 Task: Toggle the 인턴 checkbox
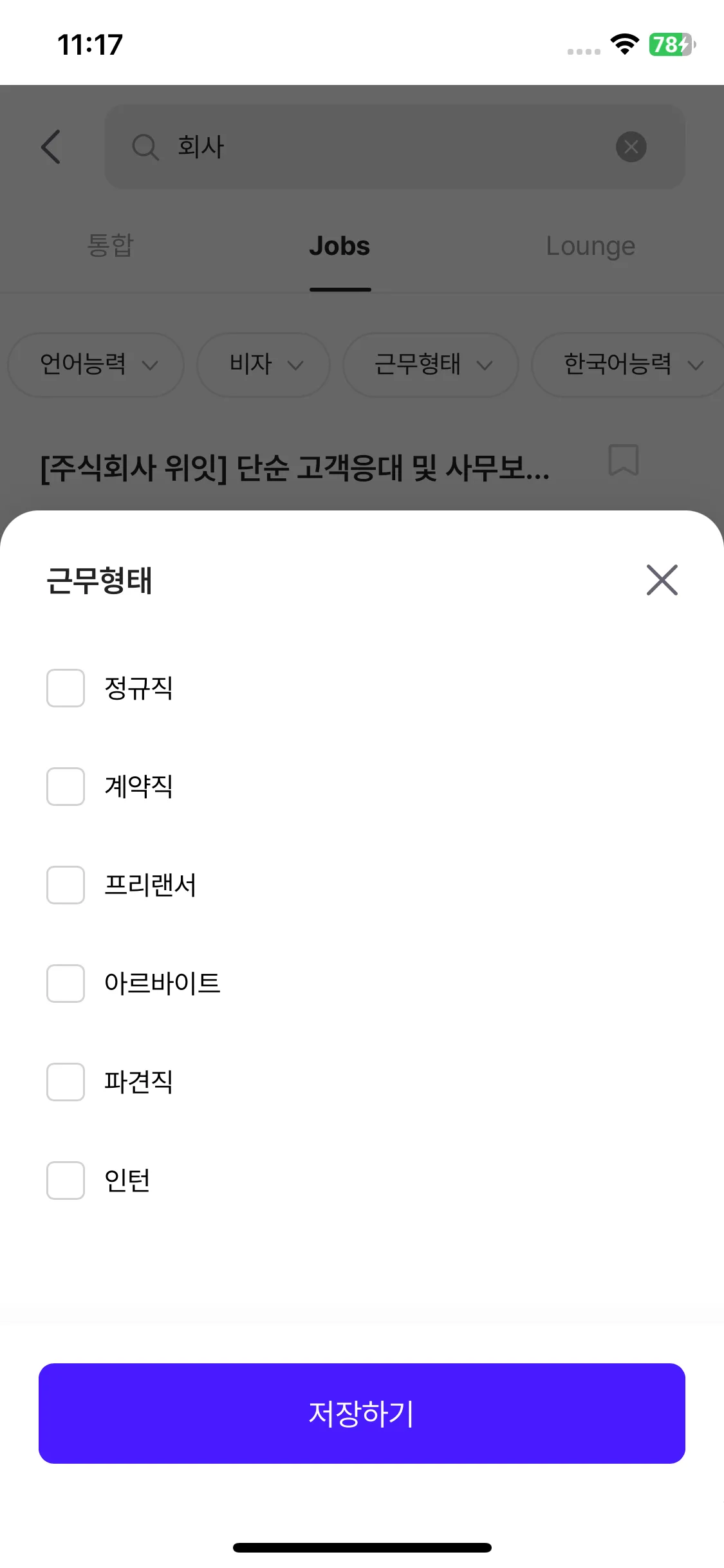pyautogui.click(x=66, y=1181)
